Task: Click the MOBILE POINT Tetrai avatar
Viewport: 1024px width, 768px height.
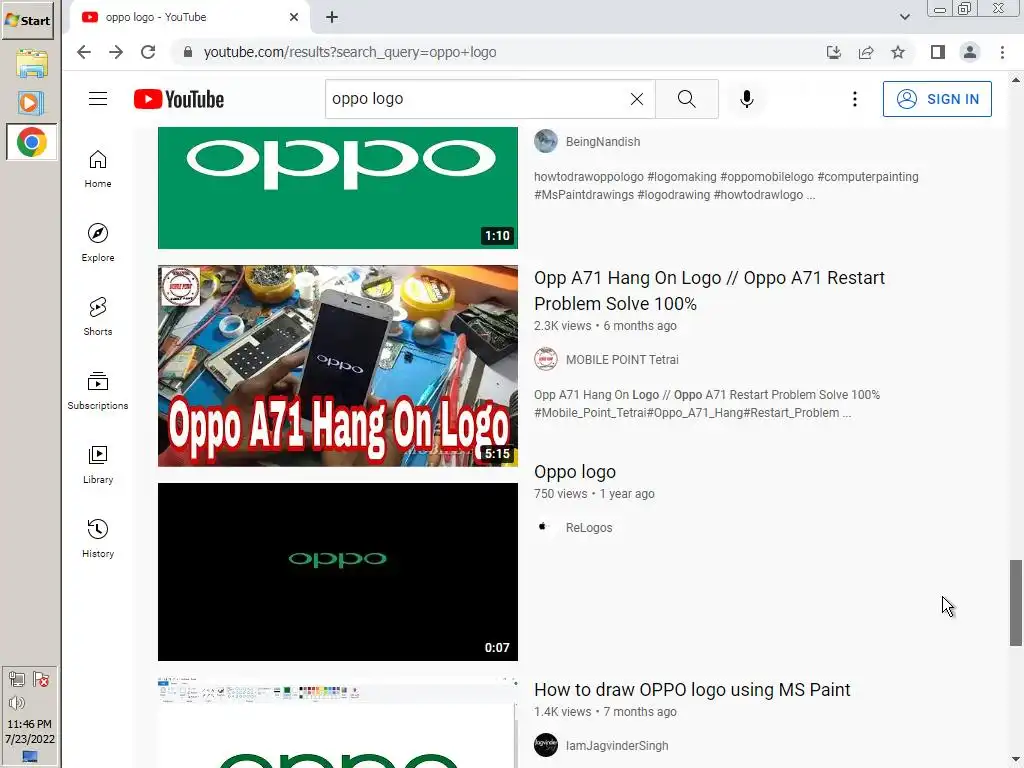Action: [546, 359]
